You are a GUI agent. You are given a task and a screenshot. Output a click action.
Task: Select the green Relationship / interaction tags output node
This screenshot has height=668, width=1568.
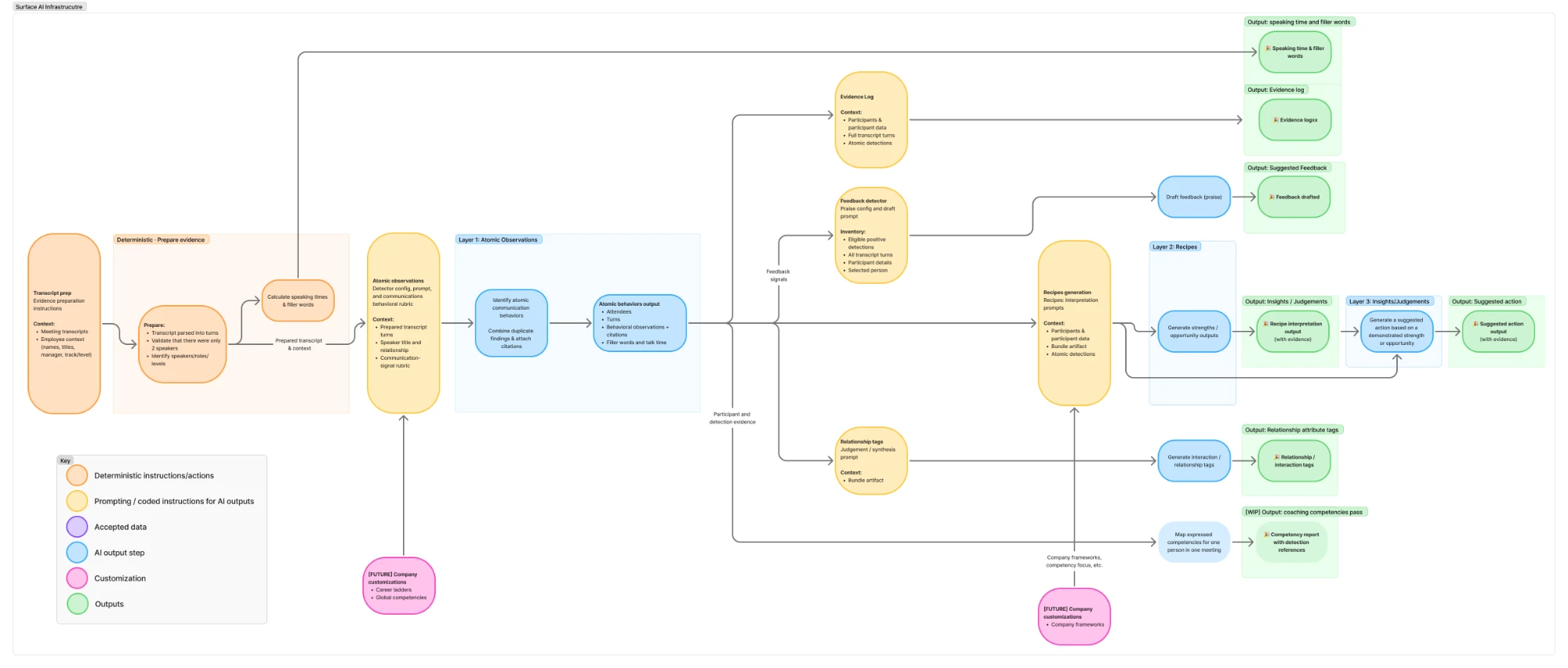[1294, 461]
